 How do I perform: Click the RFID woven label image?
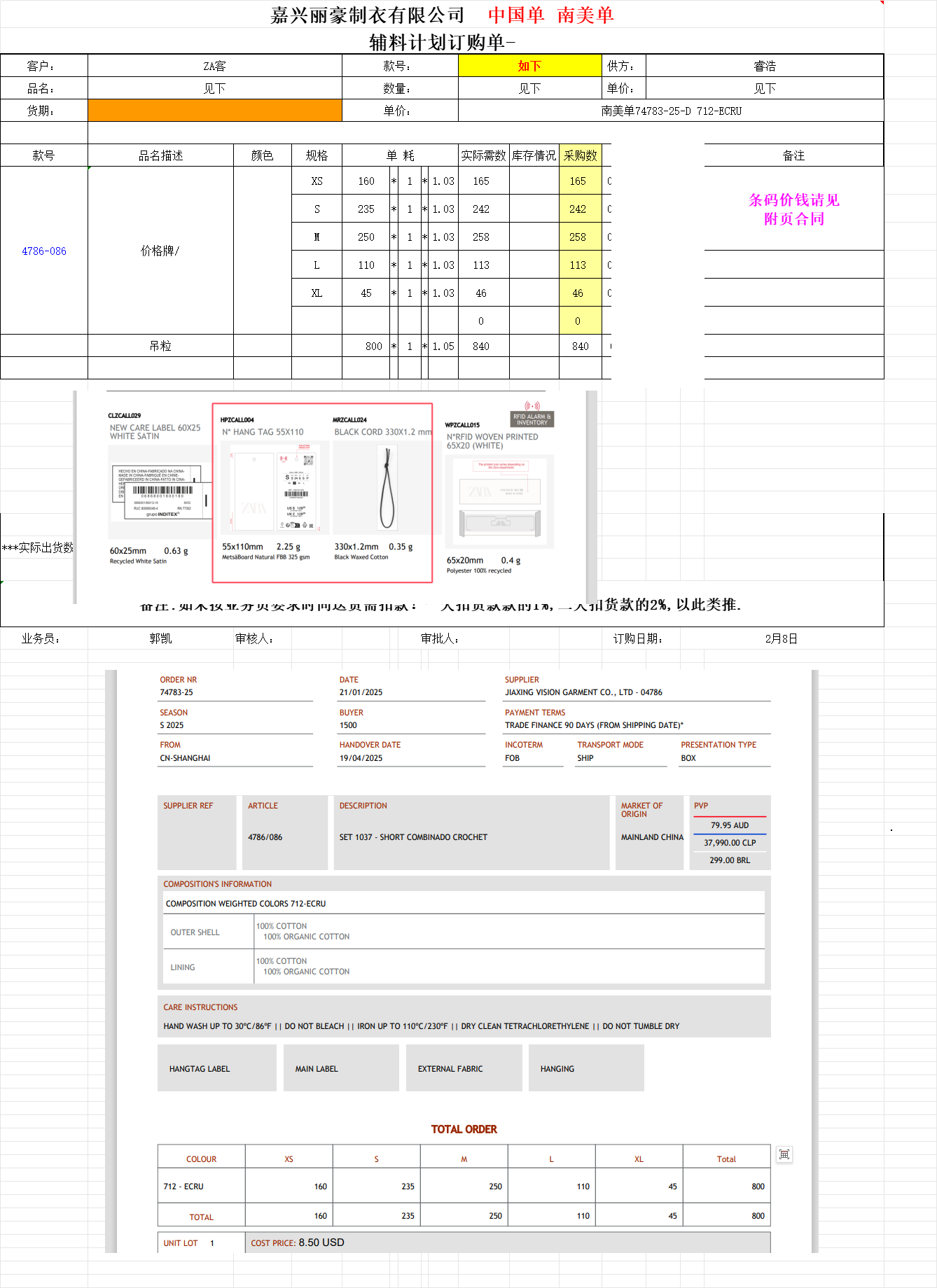point(499,501)
